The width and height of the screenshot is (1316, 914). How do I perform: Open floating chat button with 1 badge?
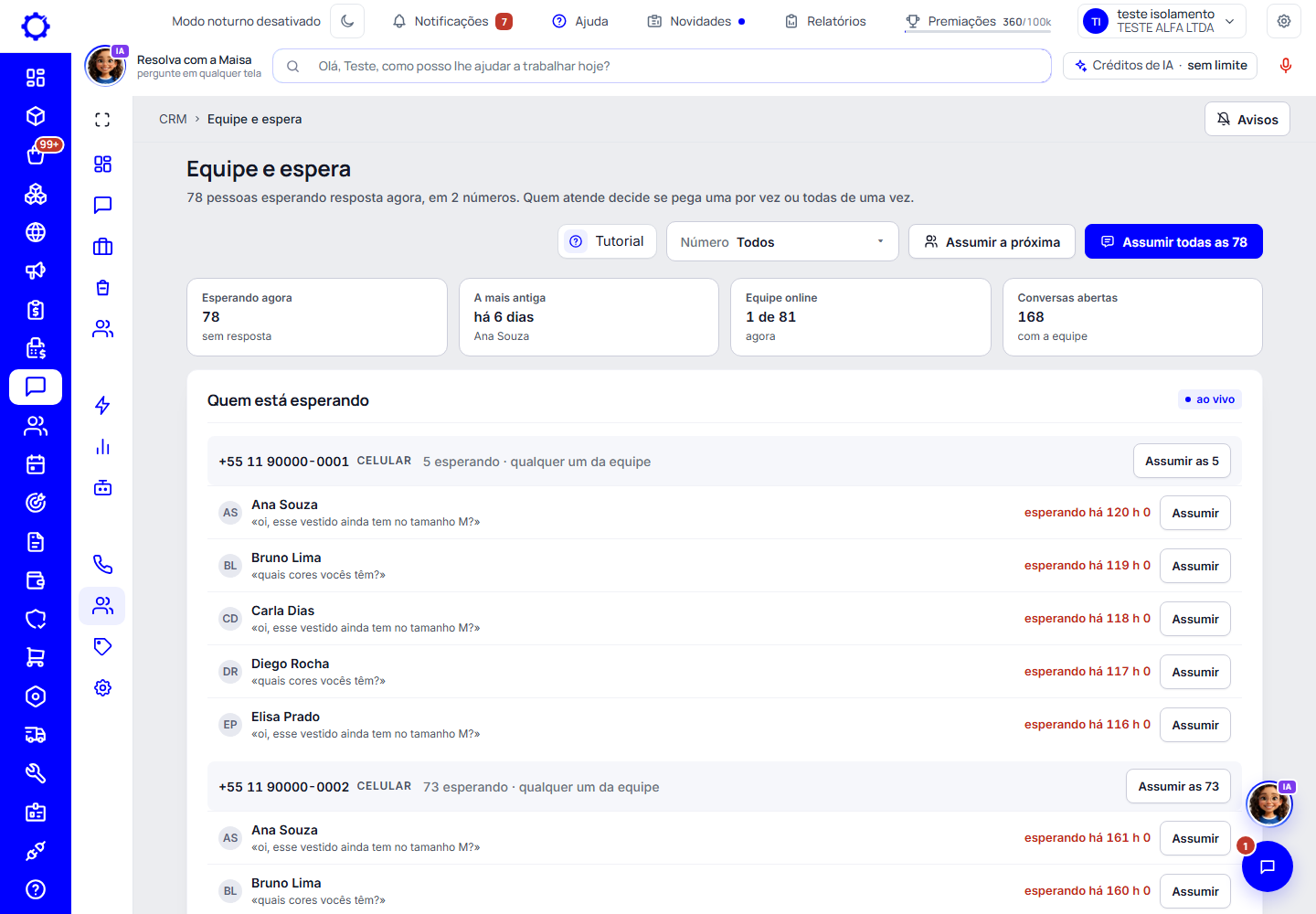coord(1268,866)
